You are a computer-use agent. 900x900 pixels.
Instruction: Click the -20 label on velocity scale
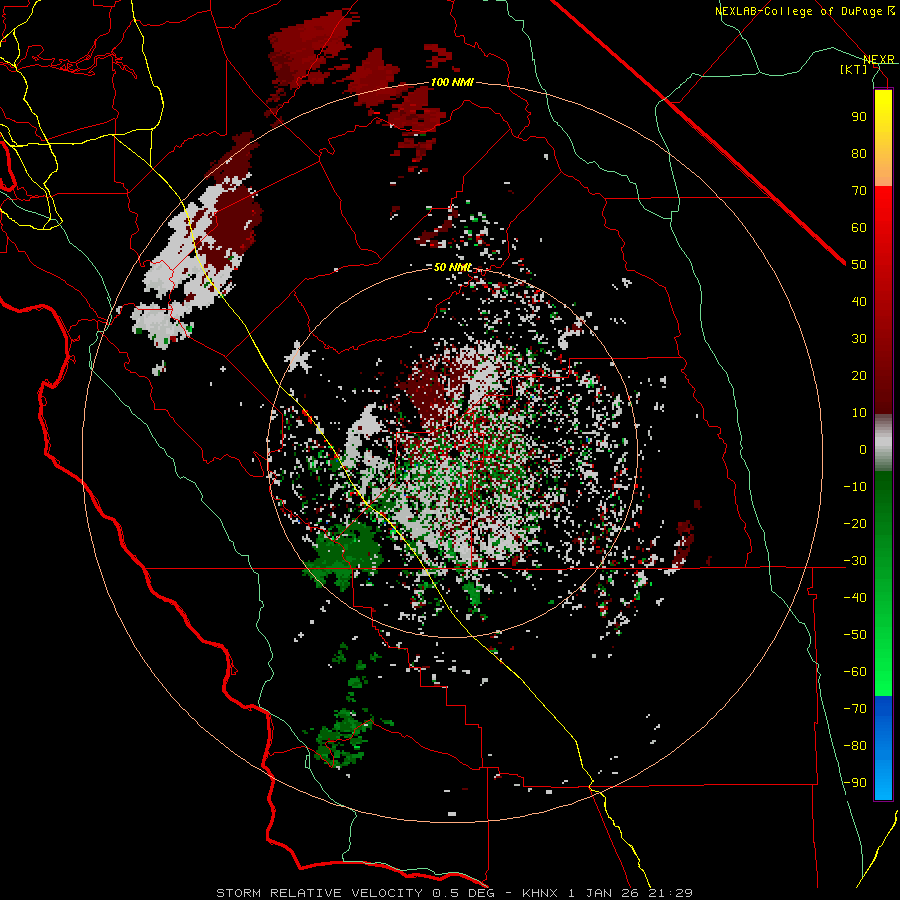[x=855, y=523]
